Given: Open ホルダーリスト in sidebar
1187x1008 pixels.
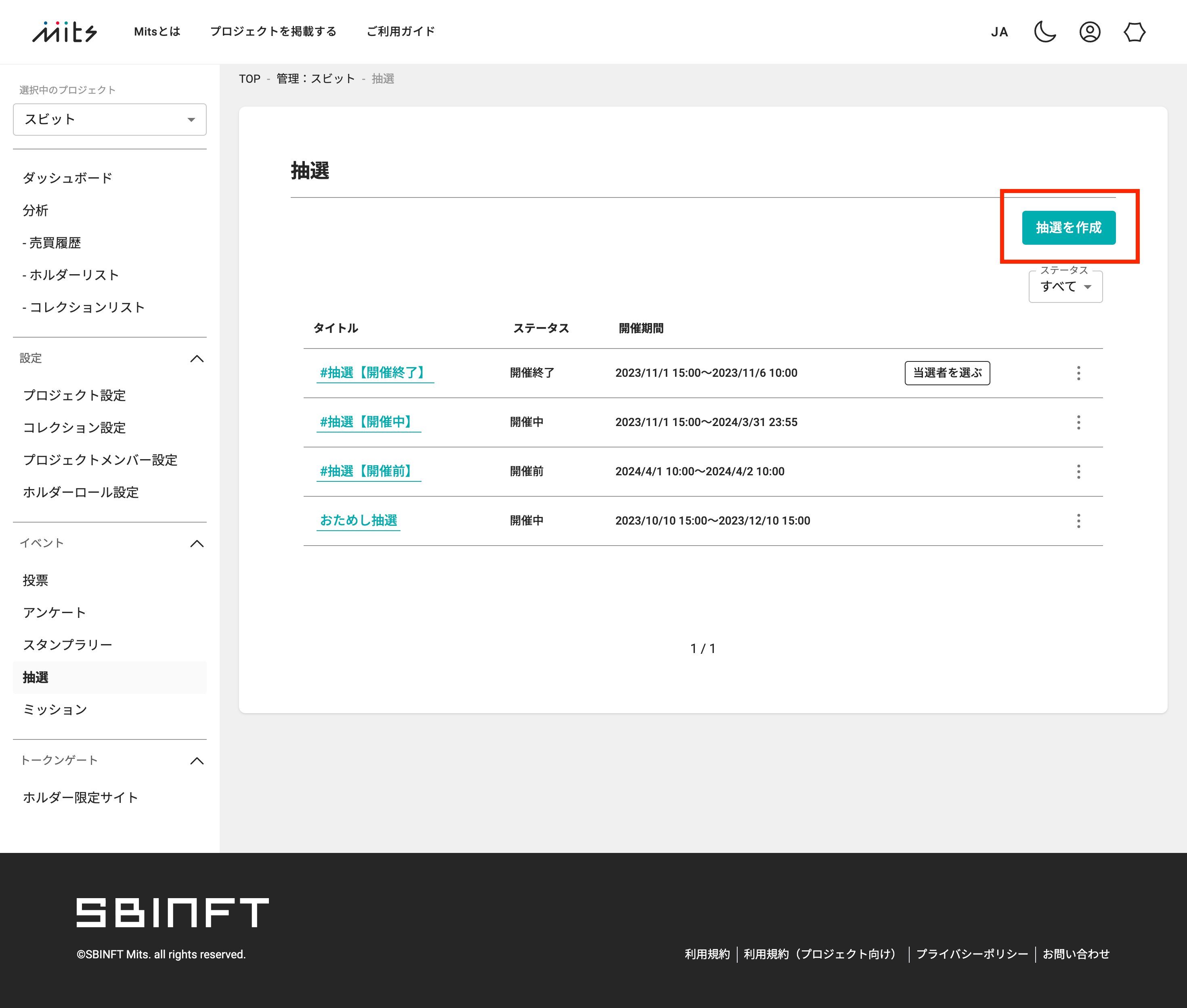Looking at the screenshot, I should (71, 275).
